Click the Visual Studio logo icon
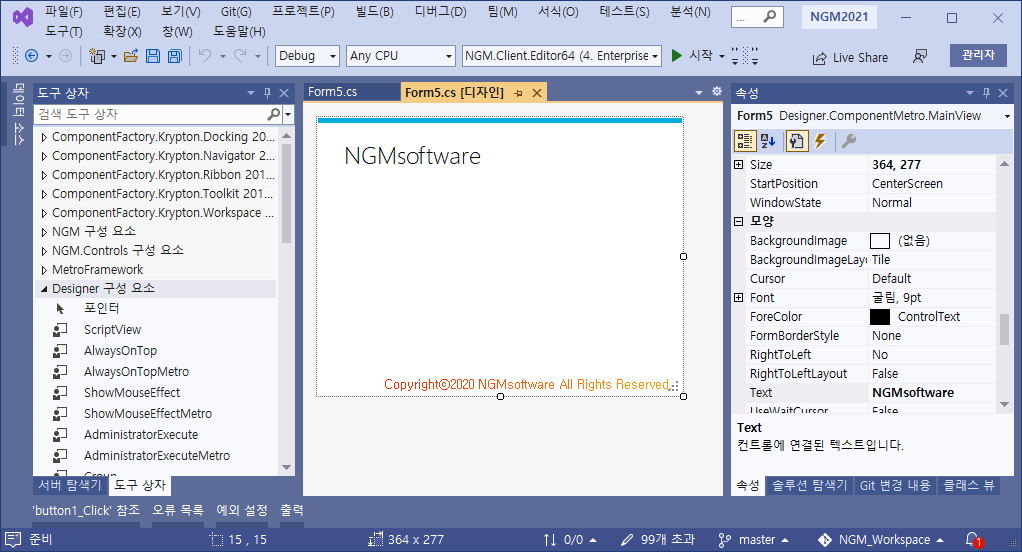Viewport: 1022px width, 552px height. click(23, 17)
